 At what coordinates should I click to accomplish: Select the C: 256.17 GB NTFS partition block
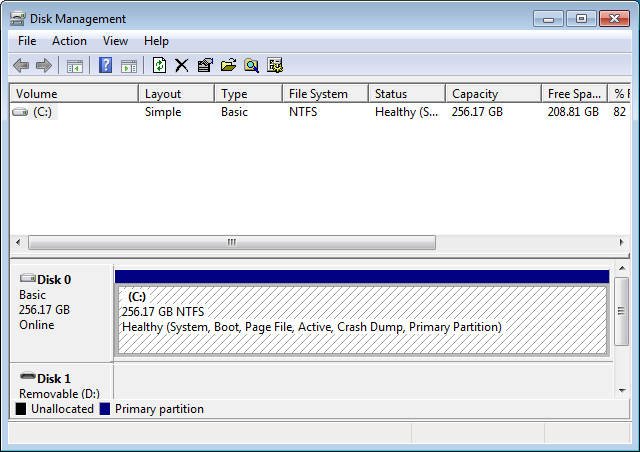pos(362,320)
